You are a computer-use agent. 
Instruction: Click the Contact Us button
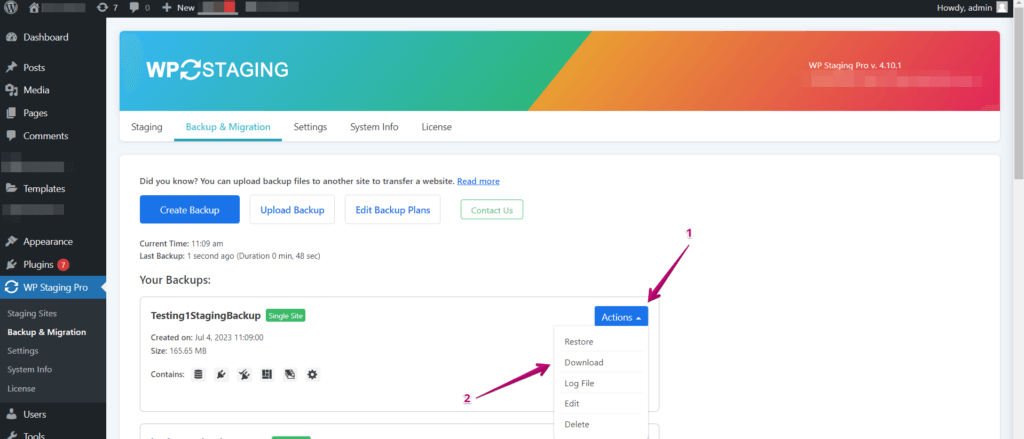pyautogui.click(x=492, y=210)
